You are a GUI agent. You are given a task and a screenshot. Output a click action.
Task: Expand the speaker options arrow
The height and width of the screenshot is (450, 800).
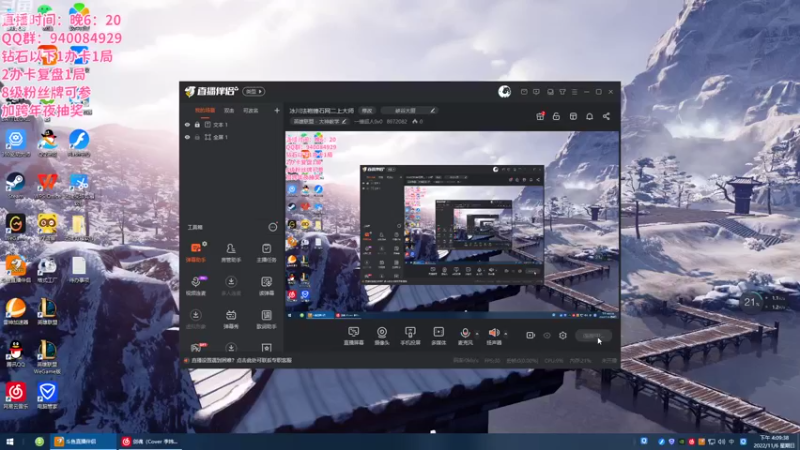506,334
